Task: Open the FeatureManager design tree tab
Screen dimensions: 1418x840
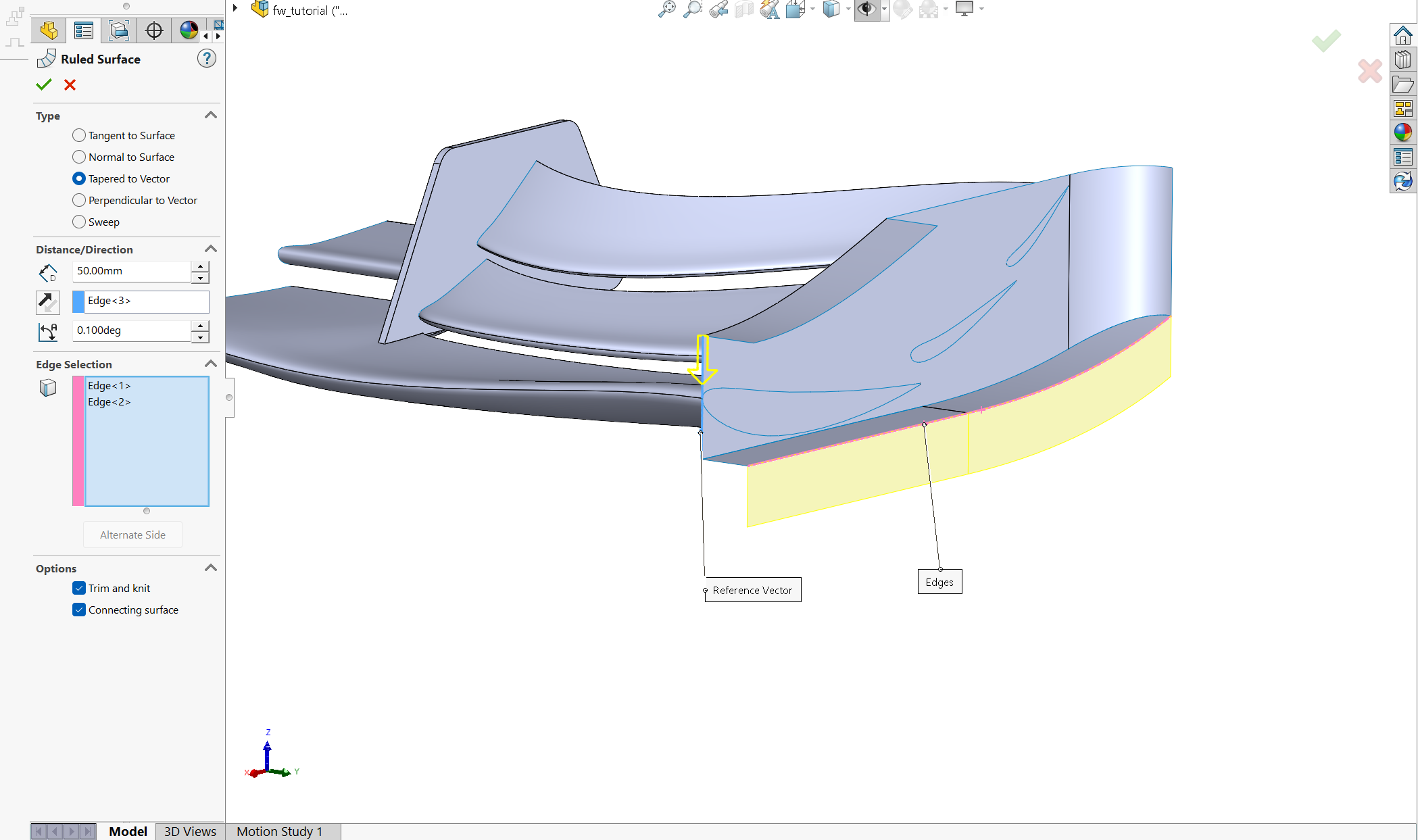Action: (49, 30)
